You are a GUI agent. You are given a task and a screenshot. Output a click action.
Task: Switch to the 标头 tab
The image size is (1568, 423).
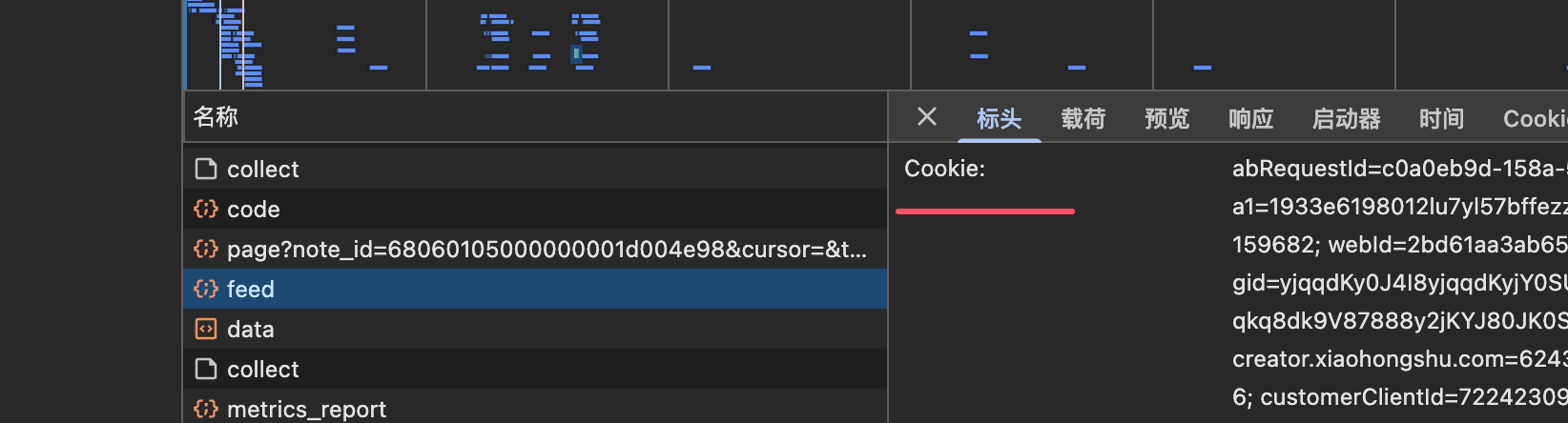(999, 119)
